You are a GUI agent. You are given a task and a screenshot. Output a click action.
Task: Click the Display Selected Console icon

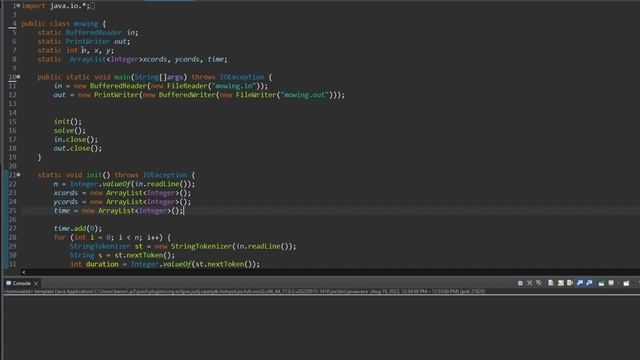(x=611, y=283)
